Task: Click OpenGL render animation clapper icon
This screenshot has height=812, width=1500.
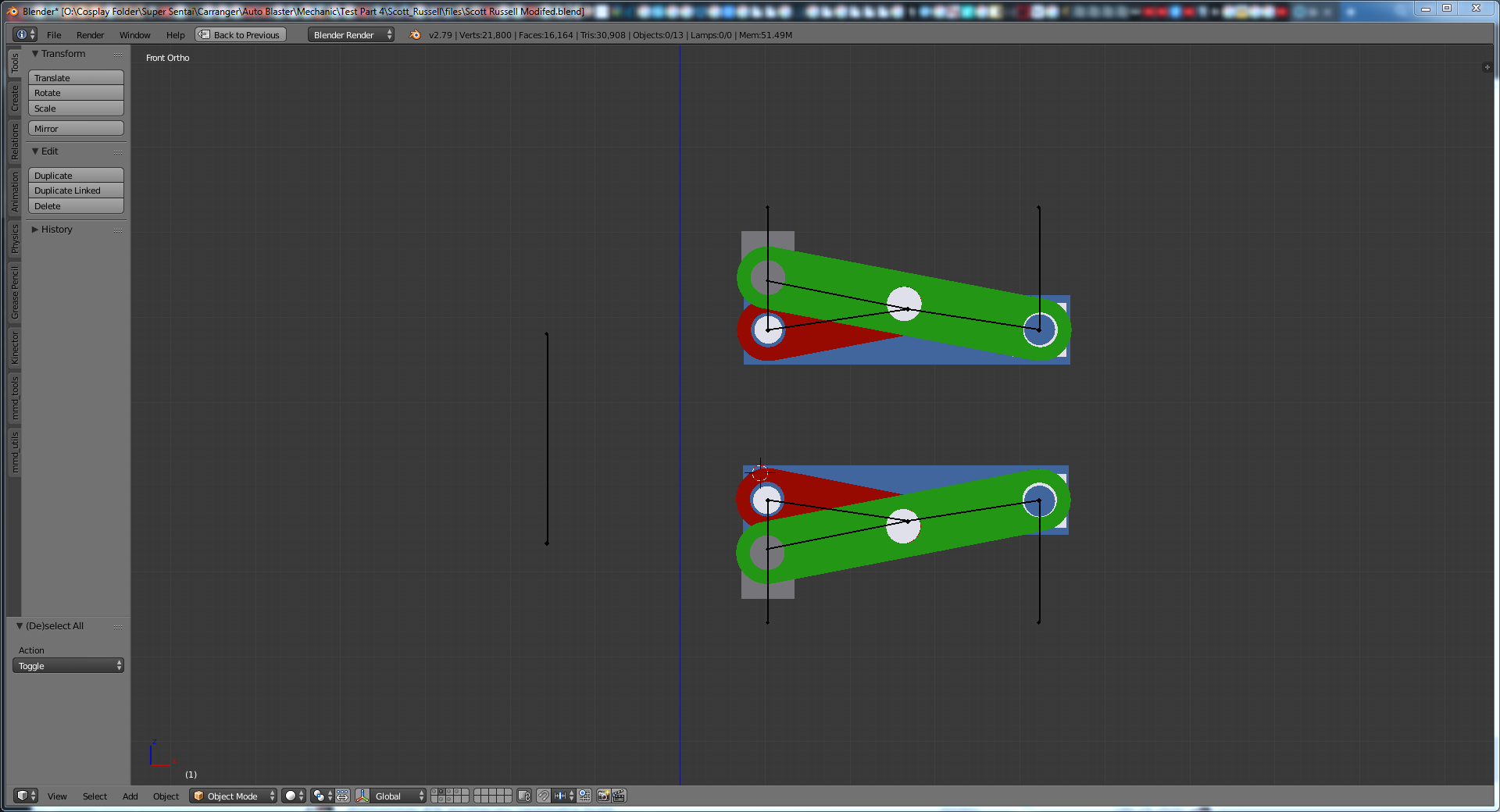Action: (619, 796)
